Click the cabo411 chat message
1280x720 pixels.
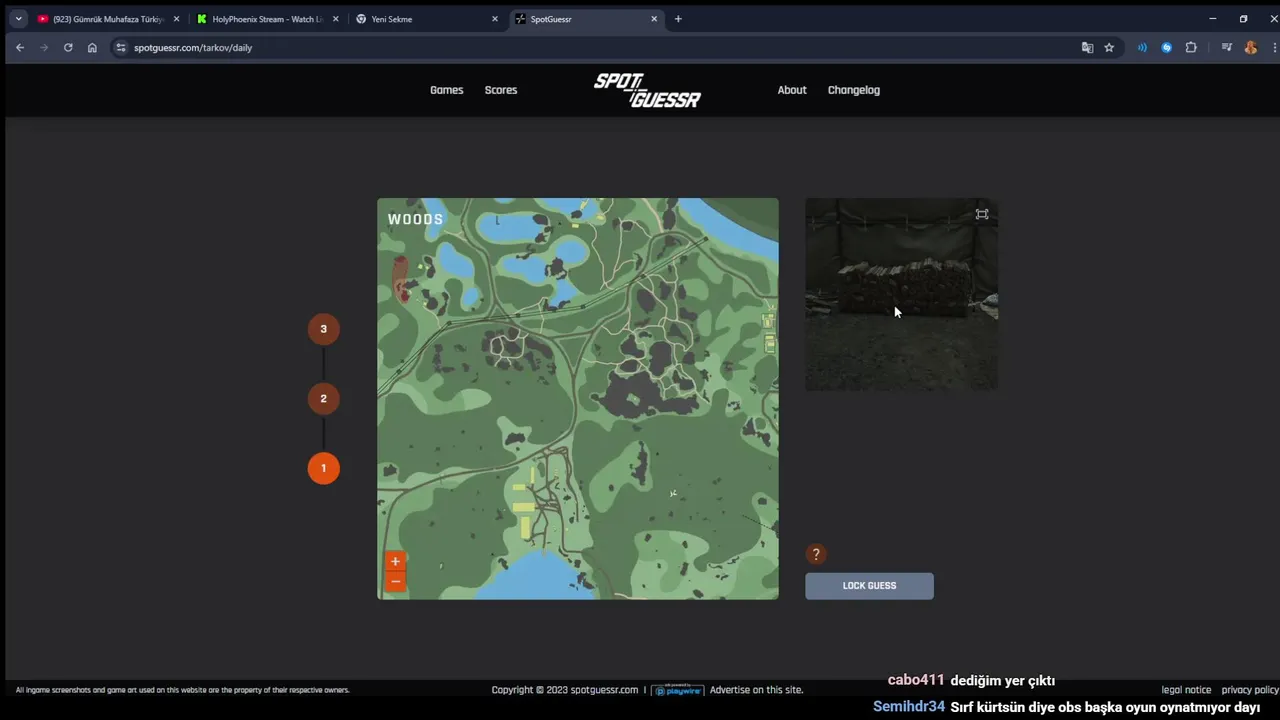pyautogui.click(x=971, y=680)
